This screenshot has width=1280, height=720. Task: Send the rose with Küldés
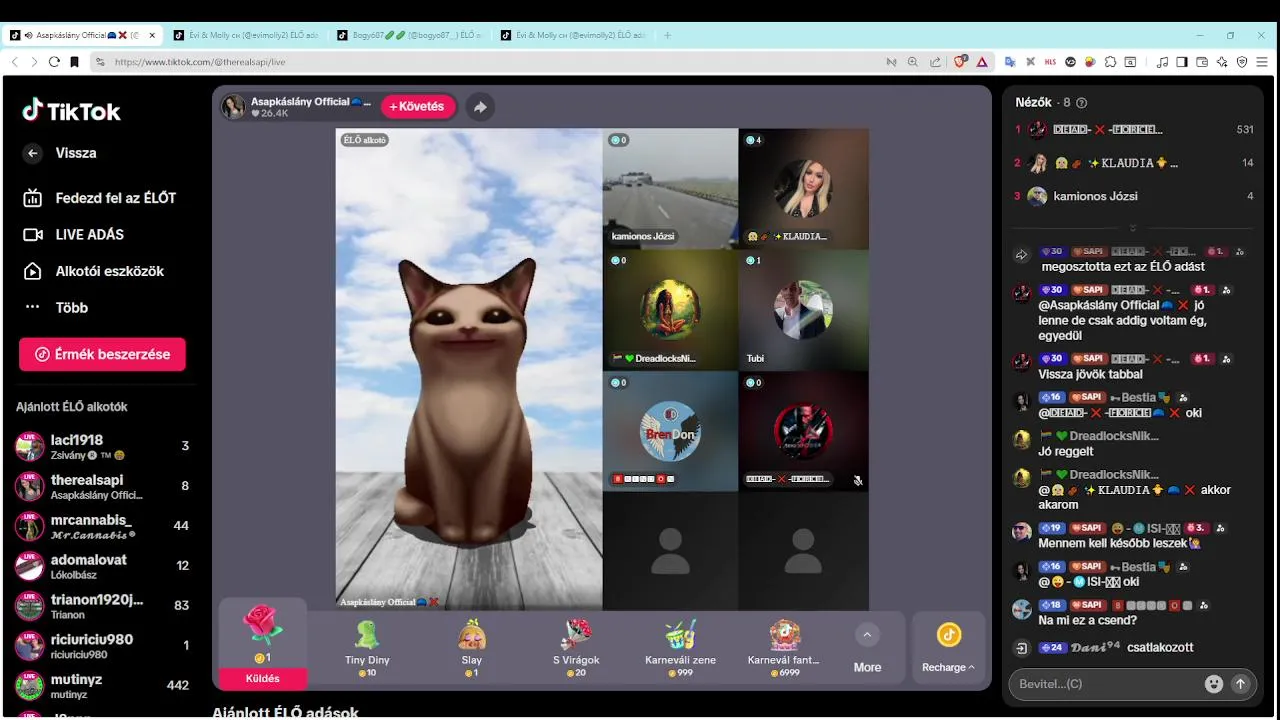pyautogui.click(x=263, y=678)
